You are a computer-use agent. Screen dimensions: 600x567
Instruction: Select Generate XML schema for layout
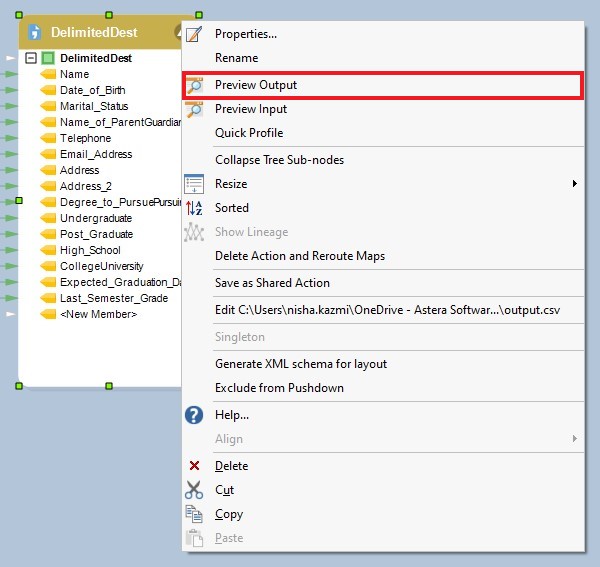[301, 364]
